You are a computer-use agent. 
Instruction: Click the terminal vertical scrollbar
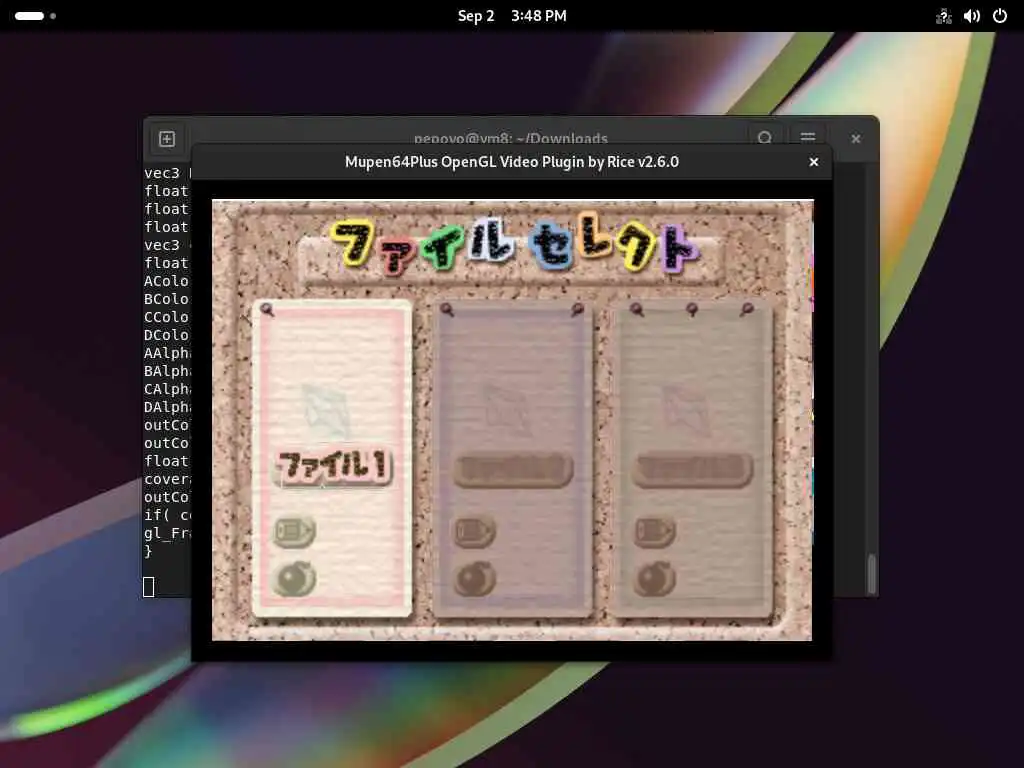pos(871,573)
